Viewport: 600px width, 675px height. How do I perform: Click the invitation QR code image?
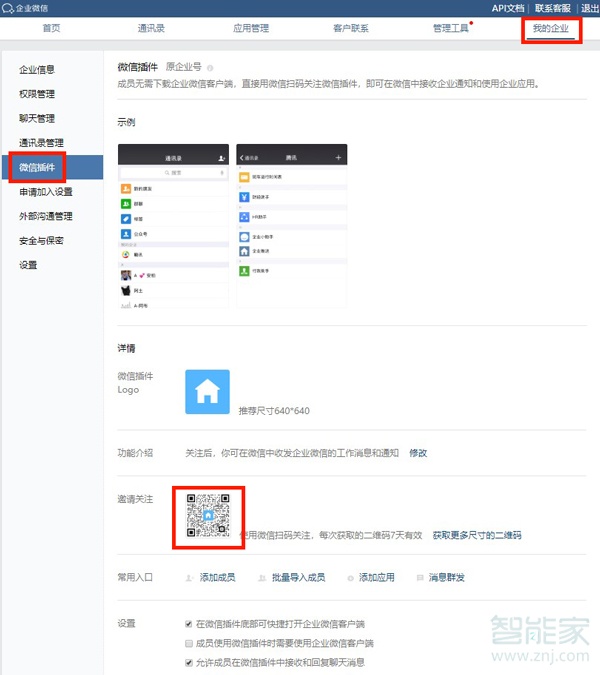click(x=207, y=517)
